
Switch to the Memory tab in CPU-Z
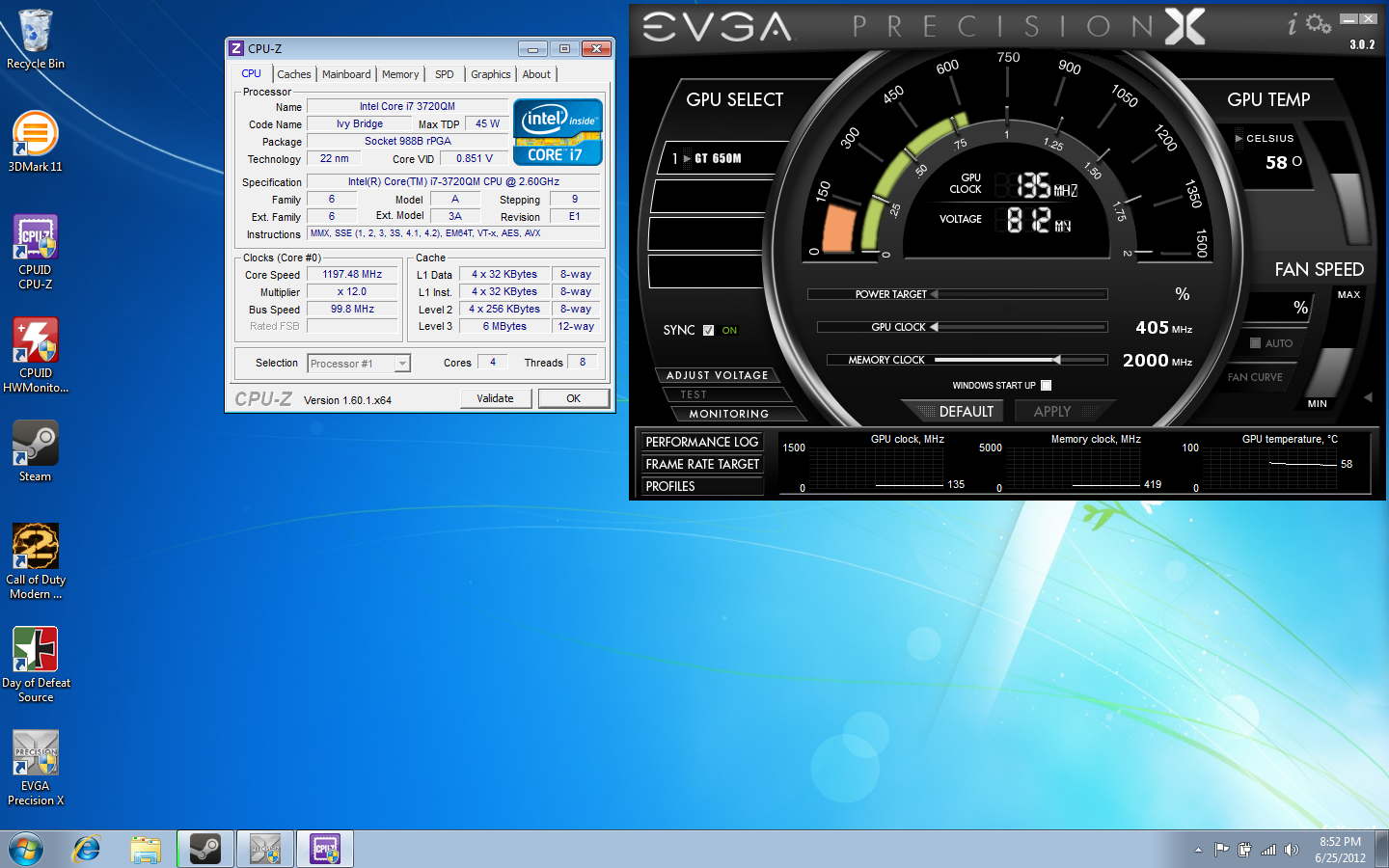coord(400,74)
